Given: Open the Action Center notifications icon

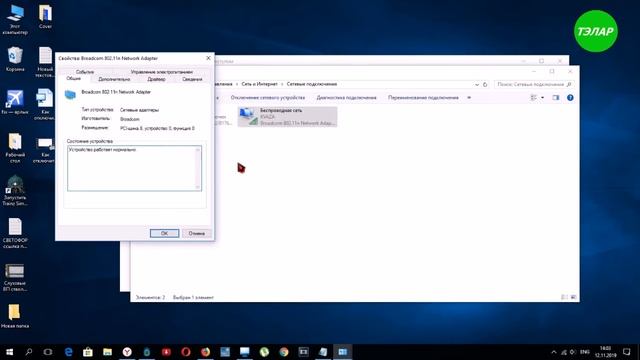Looking at the screenshot, I should (627, 351).
